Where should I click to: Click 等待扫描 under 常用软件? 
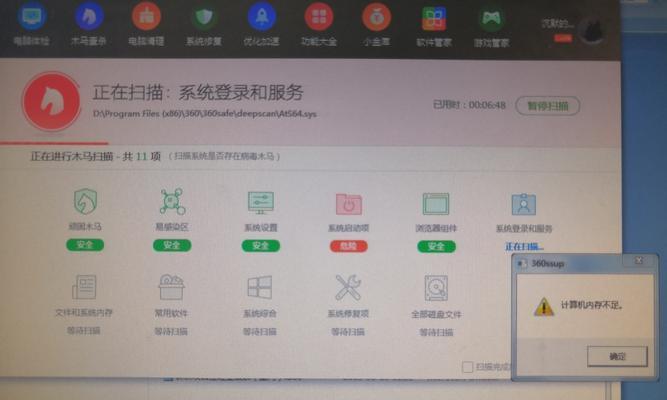pos(171,331)
